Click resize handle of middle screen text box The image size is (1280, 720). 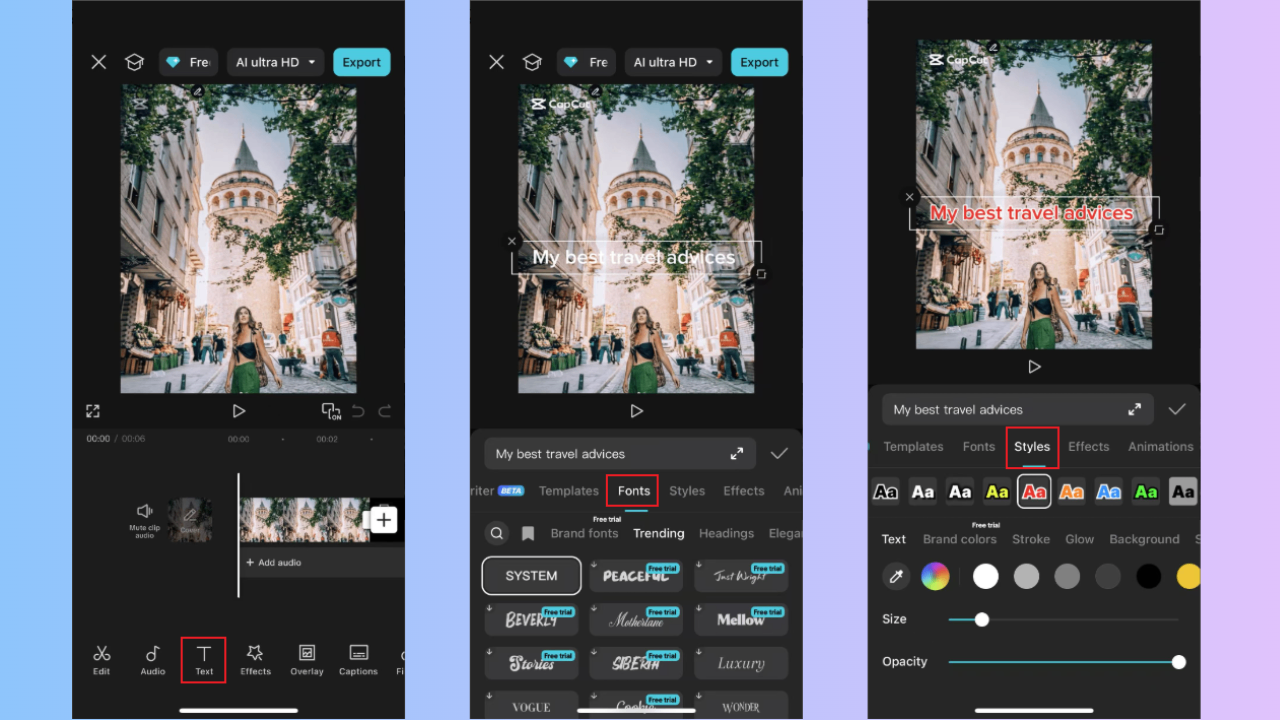click(759, 274)
